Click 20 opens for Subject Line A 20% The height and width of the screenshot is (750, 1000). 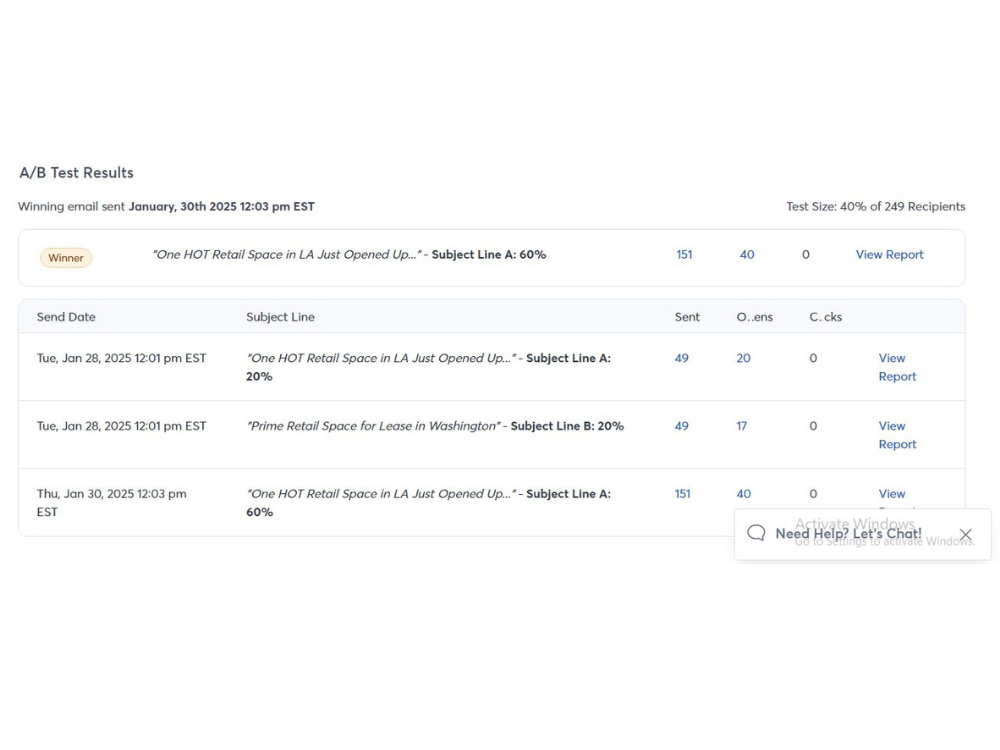[743, 358]
